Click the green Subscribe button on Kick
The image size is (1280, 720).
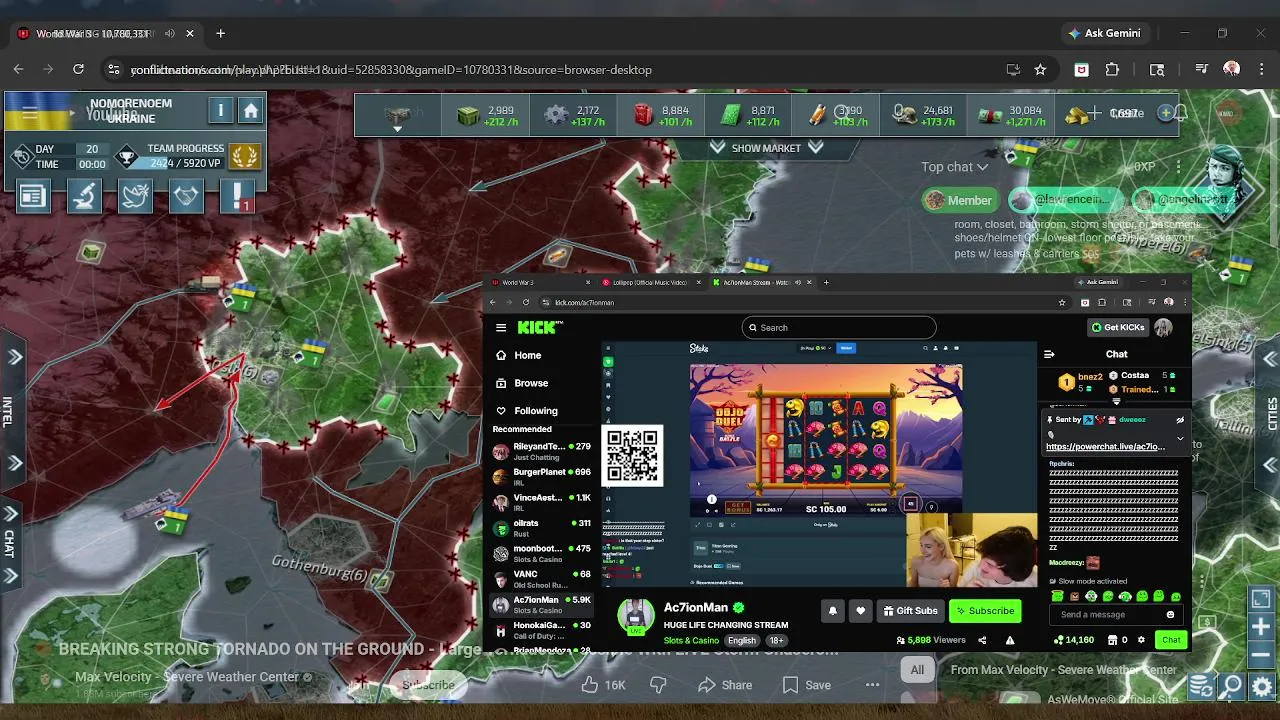(x=985, y=611)
